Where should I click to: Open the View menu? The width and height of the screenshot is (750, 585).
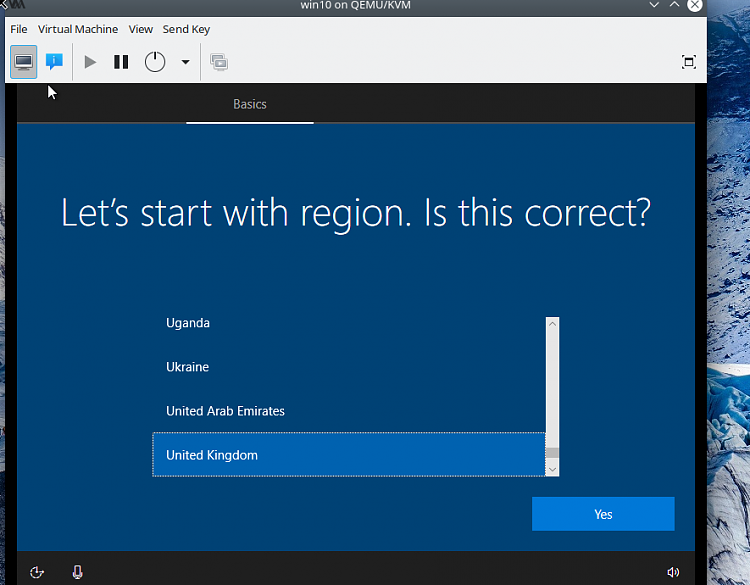tap(141, 29)
